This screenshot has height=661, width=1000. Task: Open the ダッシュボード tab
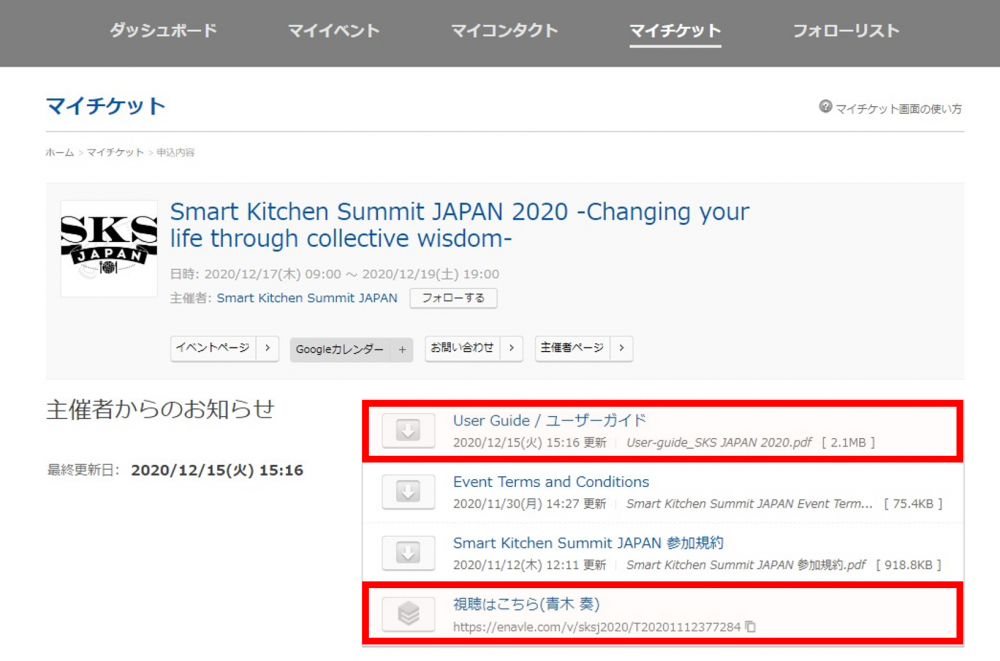[x=163, y=31]
